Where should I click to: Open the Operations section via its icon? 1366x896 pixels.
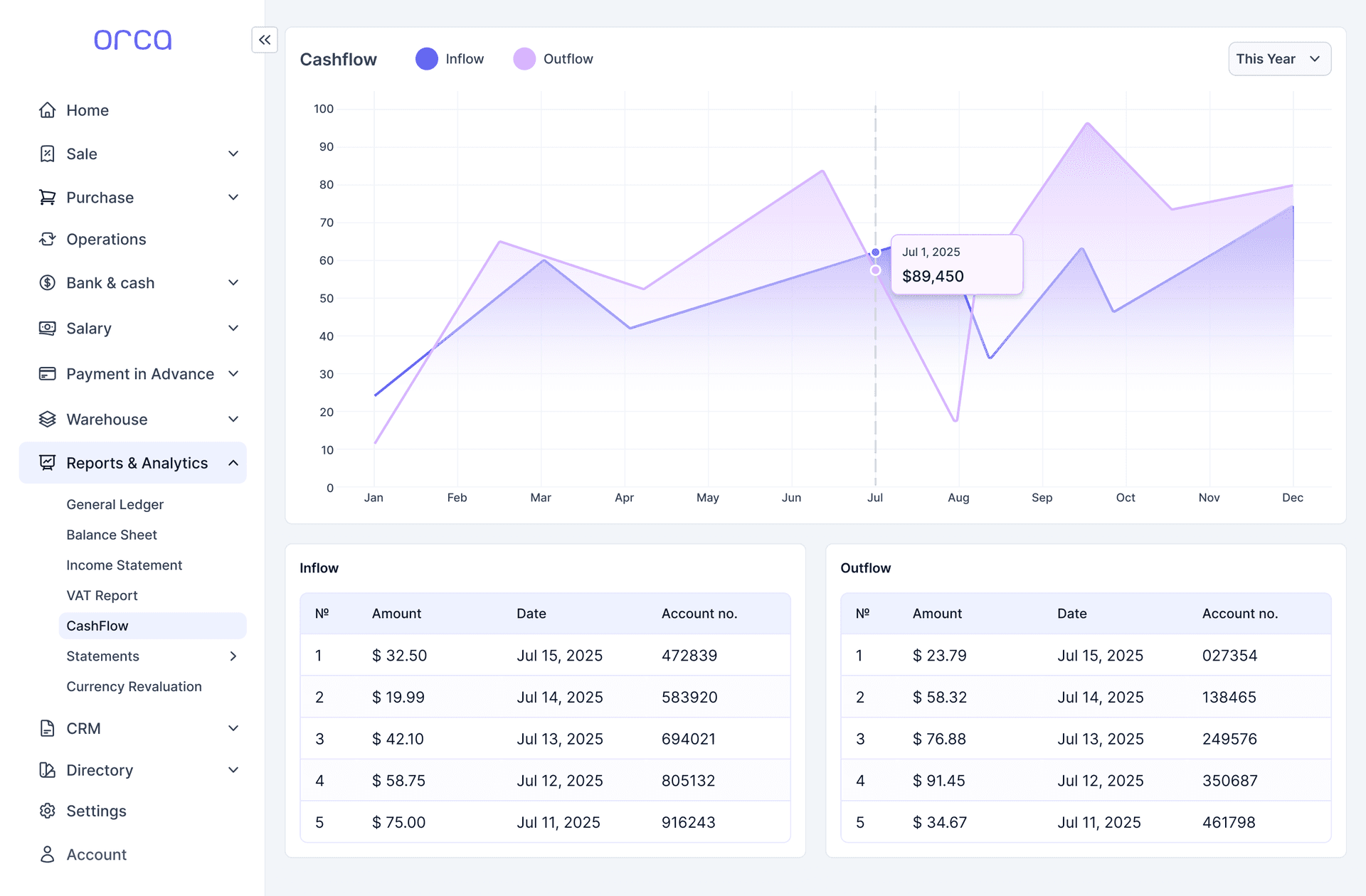[47, 240]
